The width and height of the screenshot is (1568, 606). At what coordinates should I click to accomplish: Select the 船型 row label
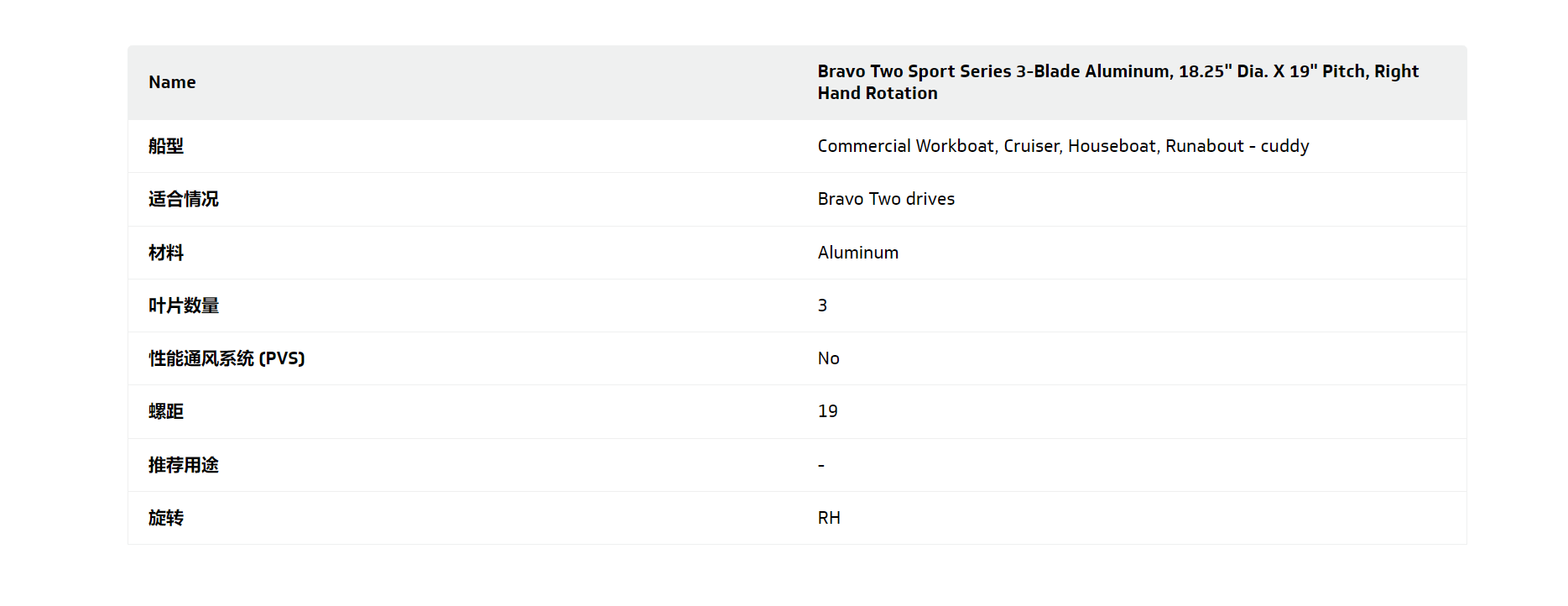166,146
